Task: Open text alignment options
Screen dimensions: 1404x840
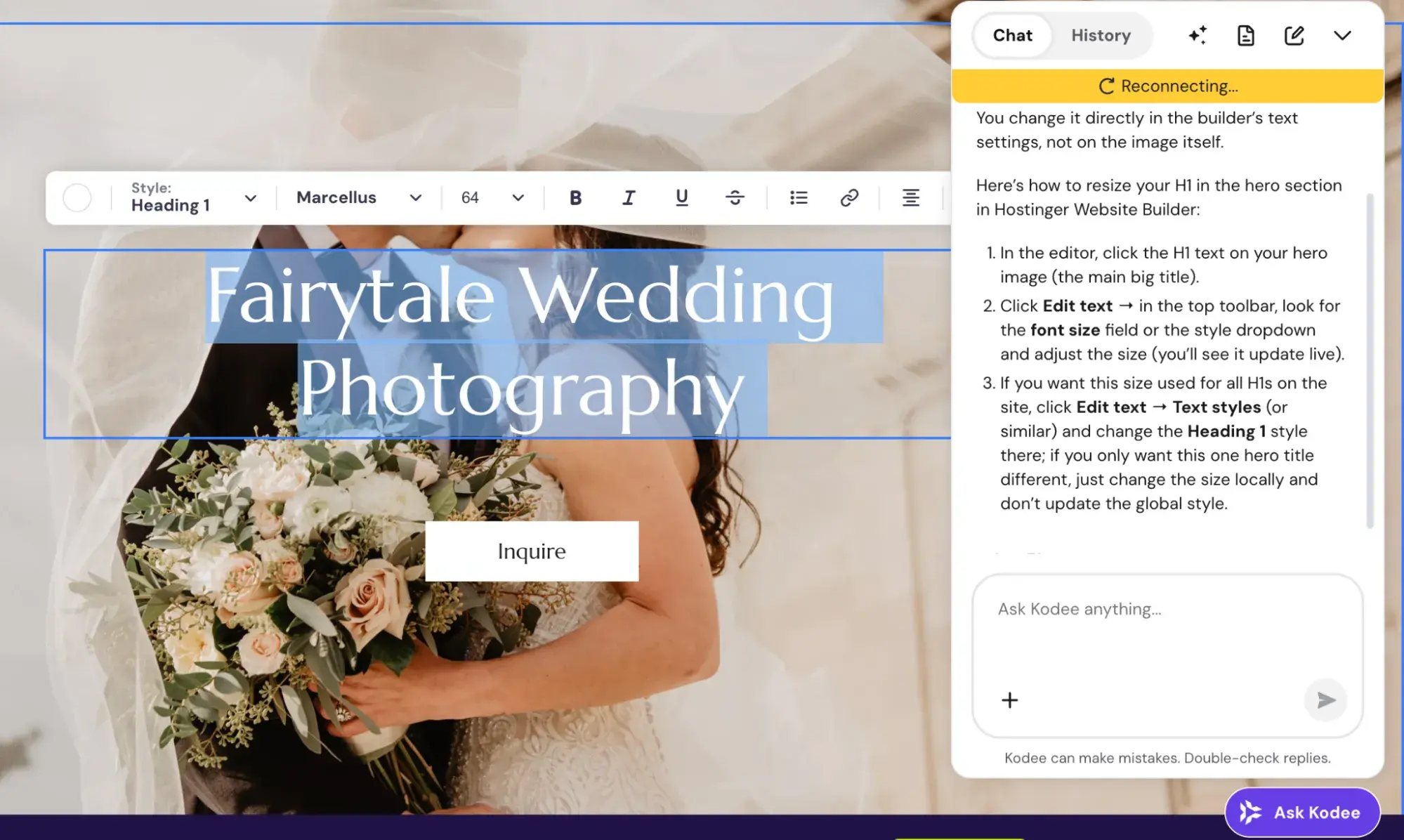Action: pyautogui.click(x=910, y=198)
